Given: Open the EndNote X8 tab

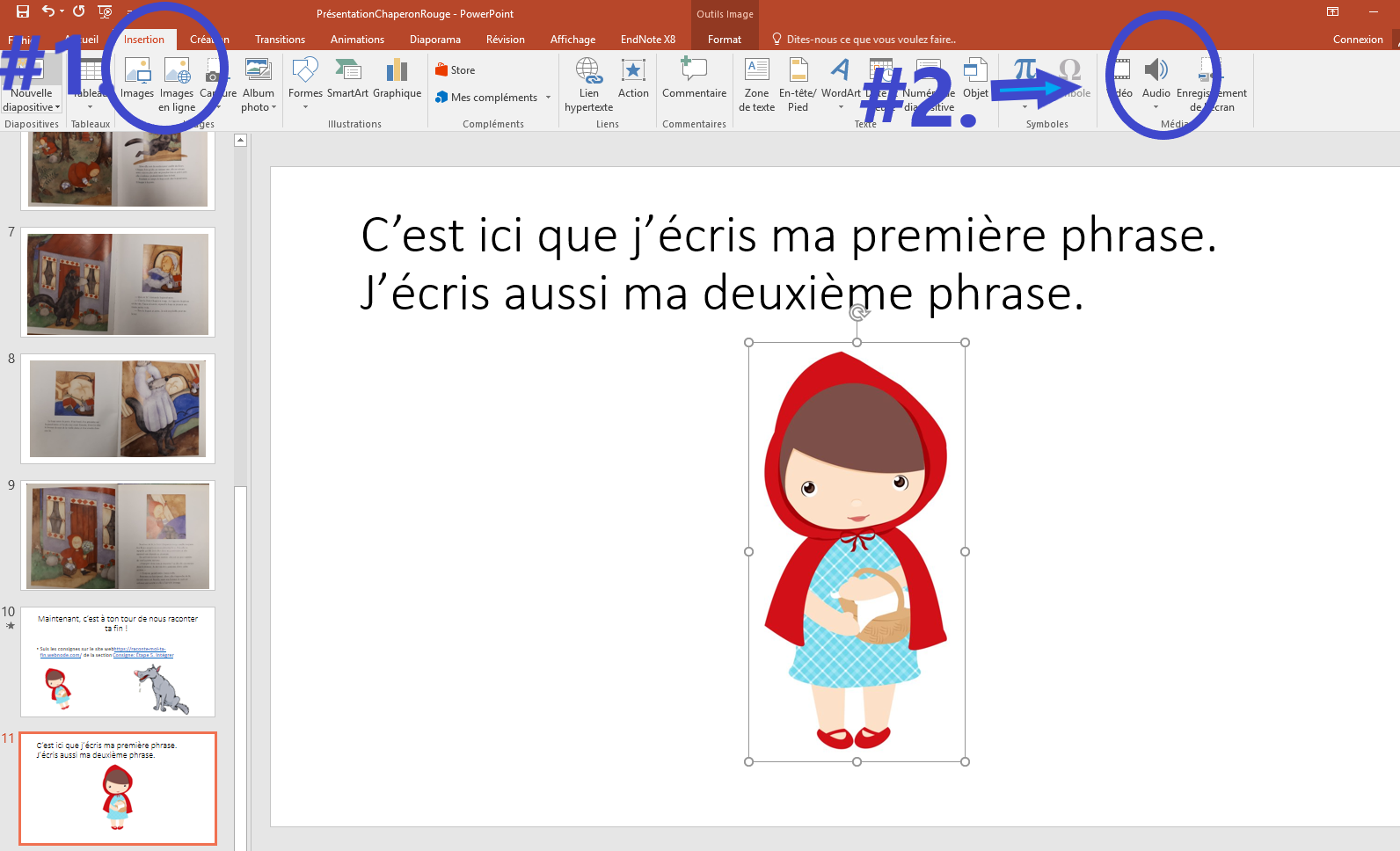Looking at the screenshot, I should pos(648,40).
